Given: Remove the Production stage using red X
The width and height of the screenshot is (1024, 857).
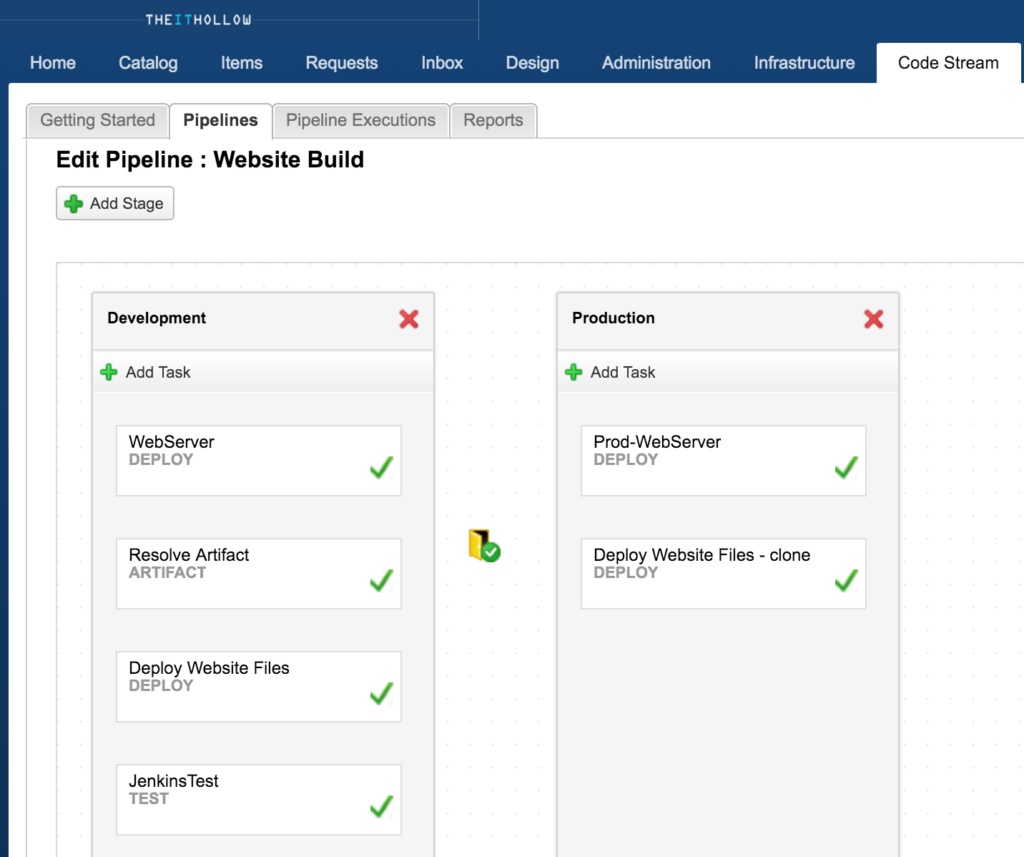Looking at the screenshot, I should (x=873, y=319).
